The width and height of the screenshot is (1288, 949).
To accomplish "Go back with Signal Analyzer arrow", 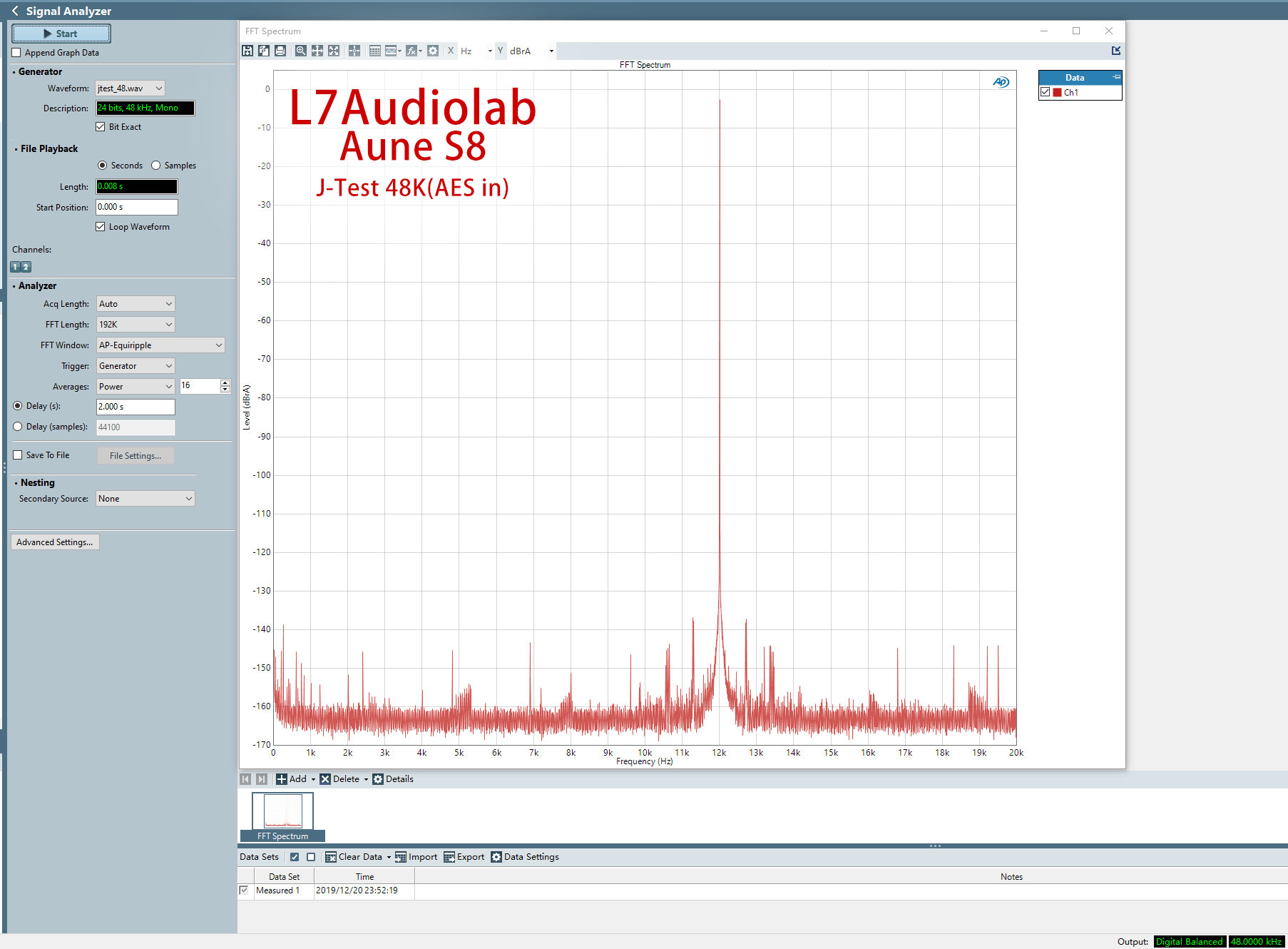I will [15, 11].
